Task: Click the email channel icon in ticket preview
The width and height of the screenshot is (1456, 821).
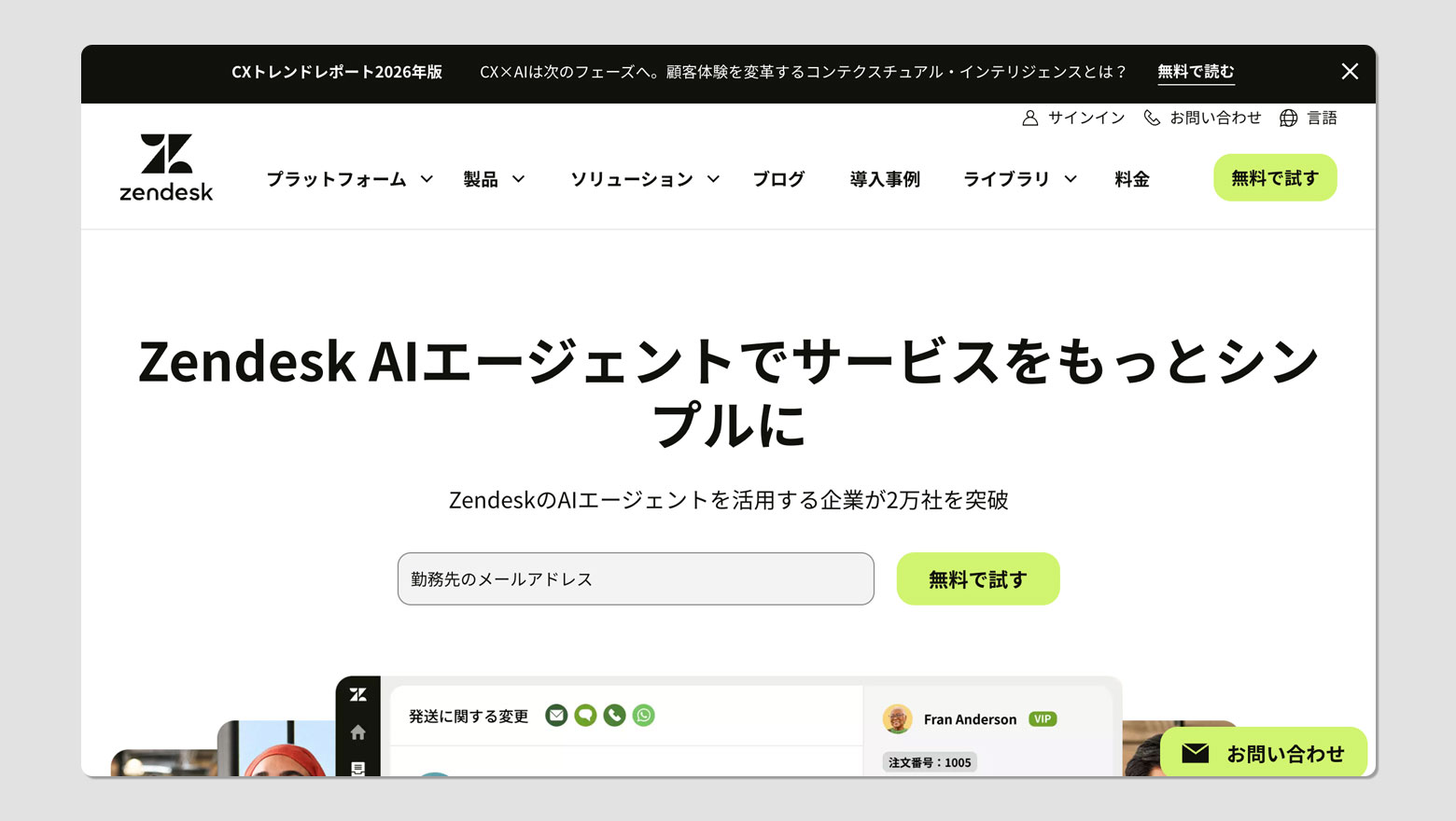Action: coord(556,716)
